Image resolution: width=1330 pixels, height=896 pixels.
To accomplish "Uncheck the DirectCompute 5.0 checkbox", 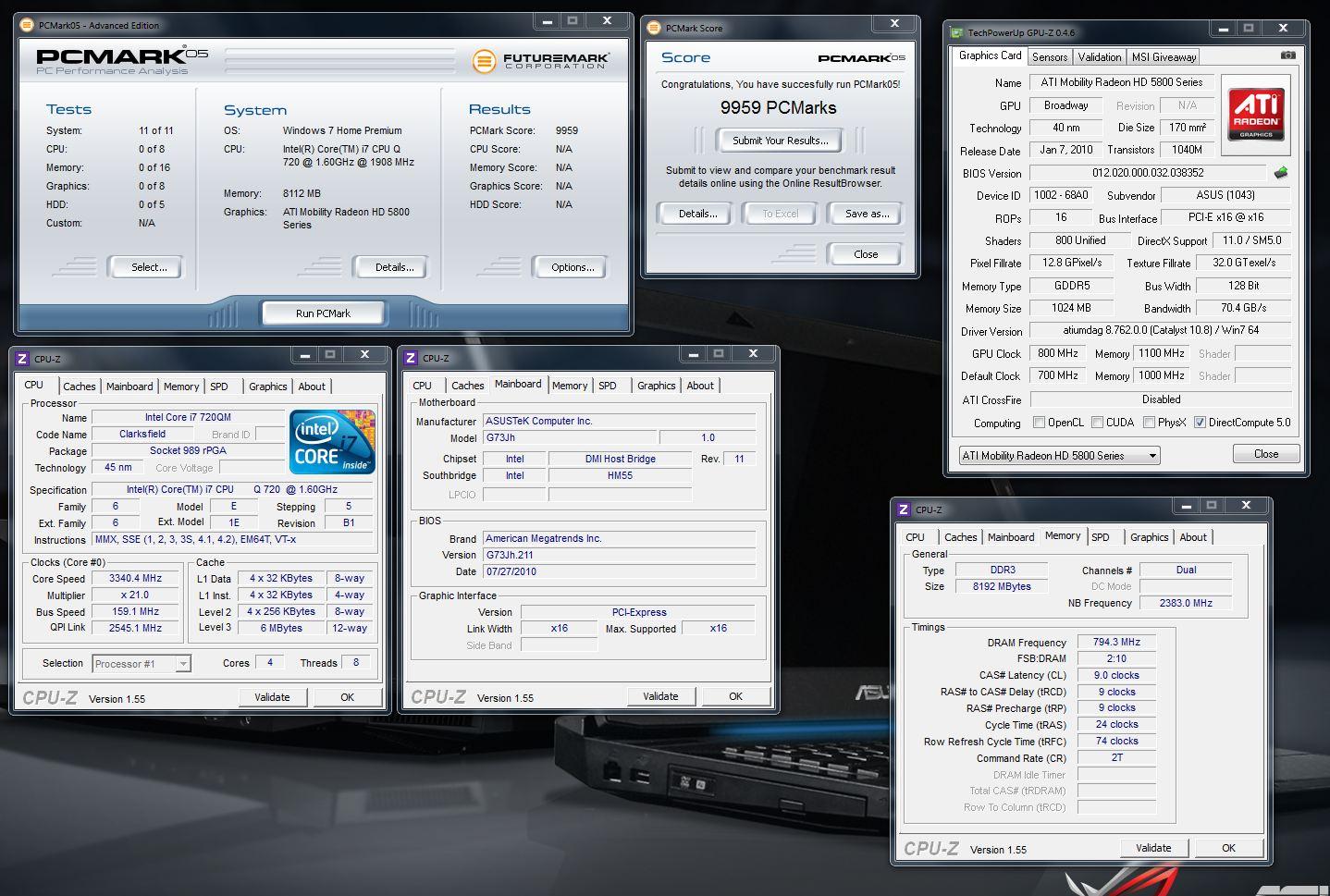I will 1200,423.
